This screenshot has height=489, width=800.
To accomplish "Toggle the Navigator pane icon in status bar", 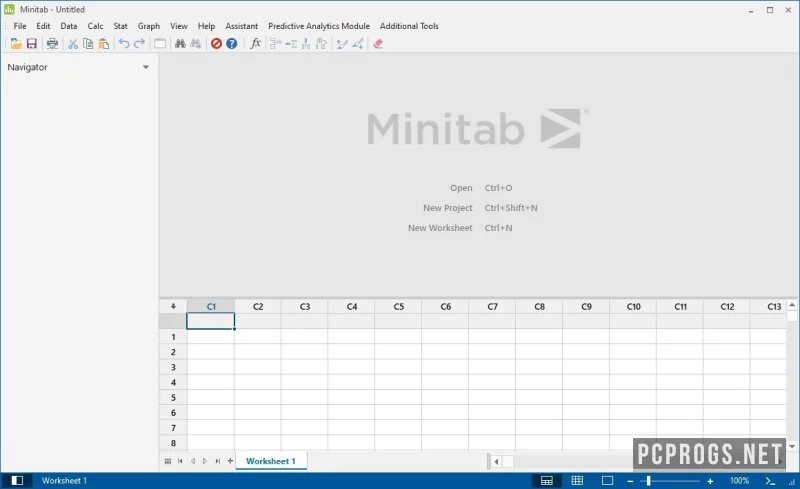I will (17, 480).
